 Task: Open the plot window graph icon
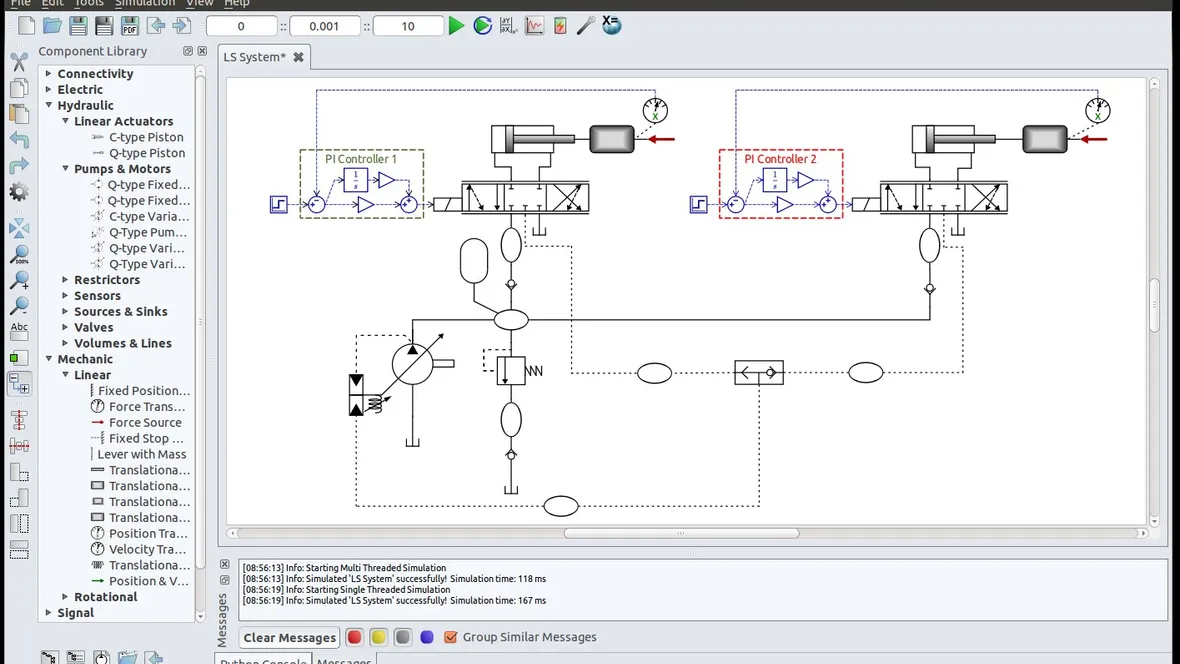(x=535, y=26)
